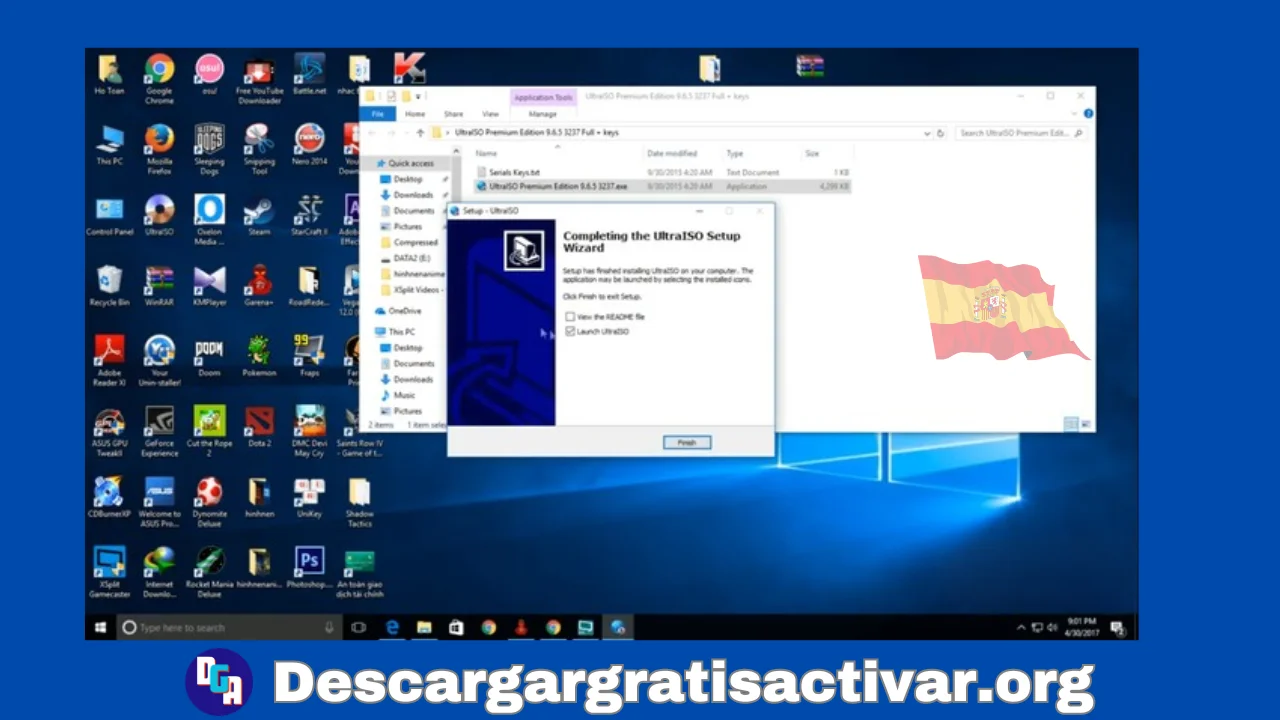
Task: Open the Battle.net desktop icon
Action: pos(310,76)
